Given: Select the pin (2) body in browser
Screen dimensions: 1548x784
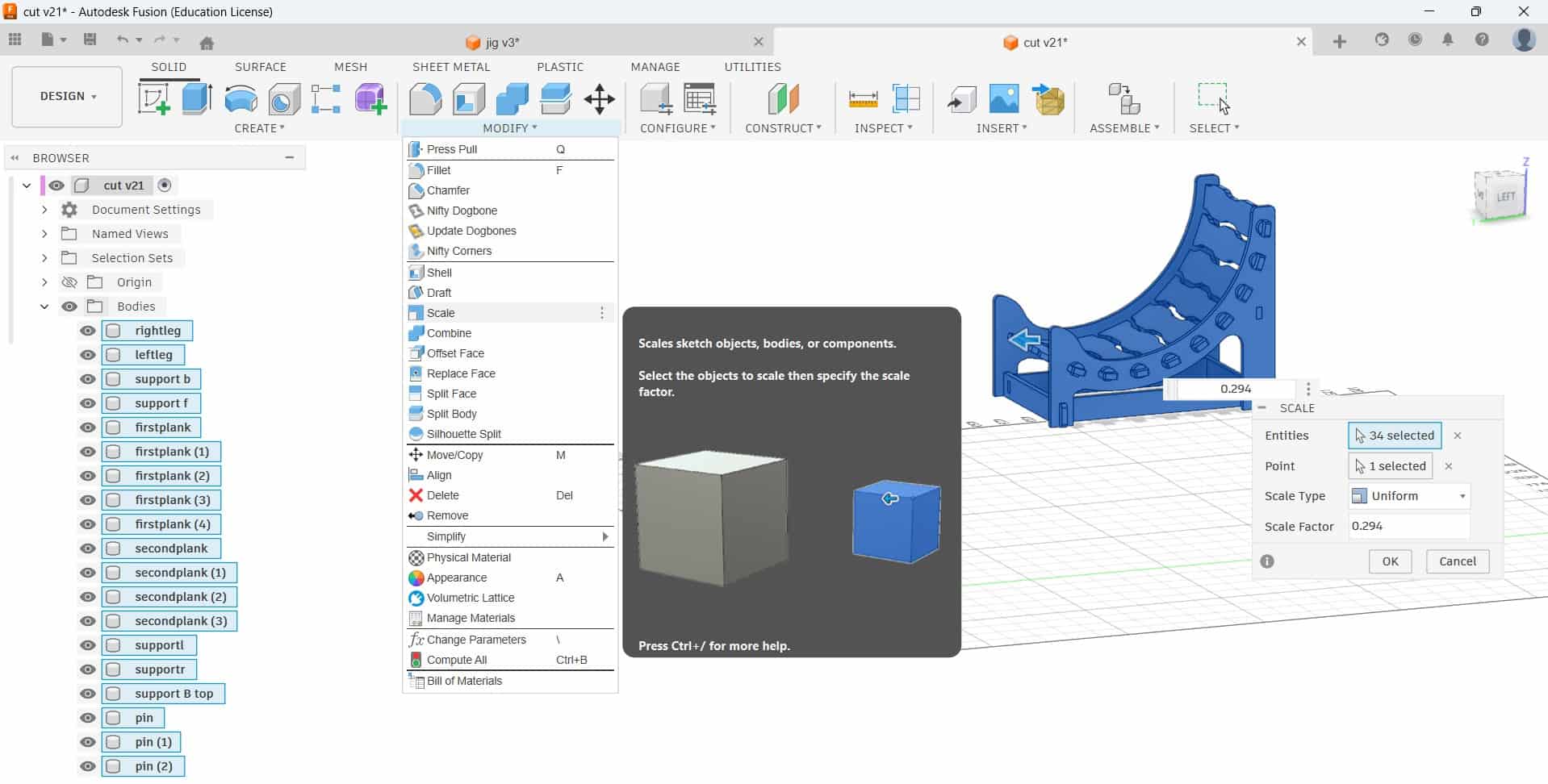Looking at the screenshot, I should 144,766.
